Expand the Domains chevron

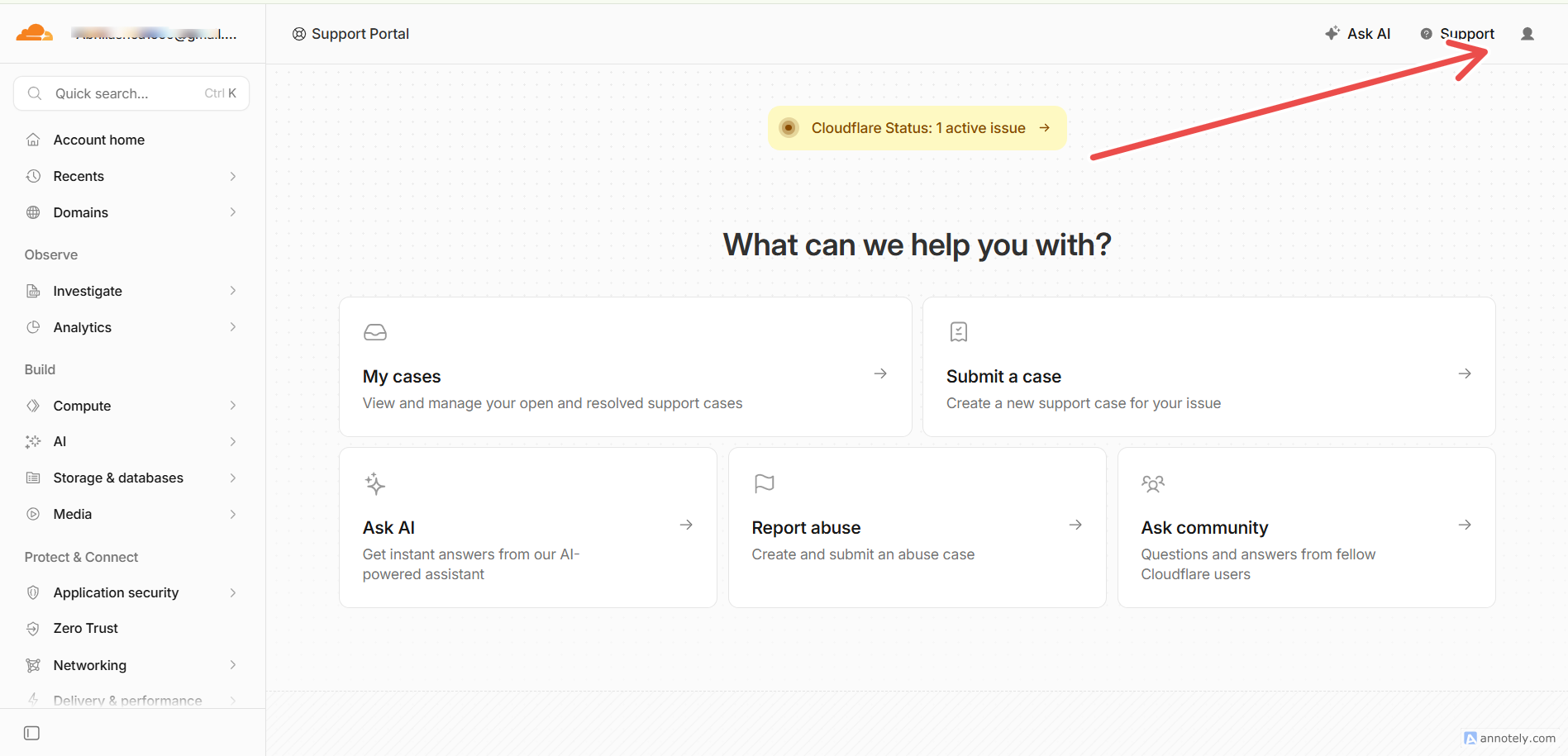click(233, 212)
